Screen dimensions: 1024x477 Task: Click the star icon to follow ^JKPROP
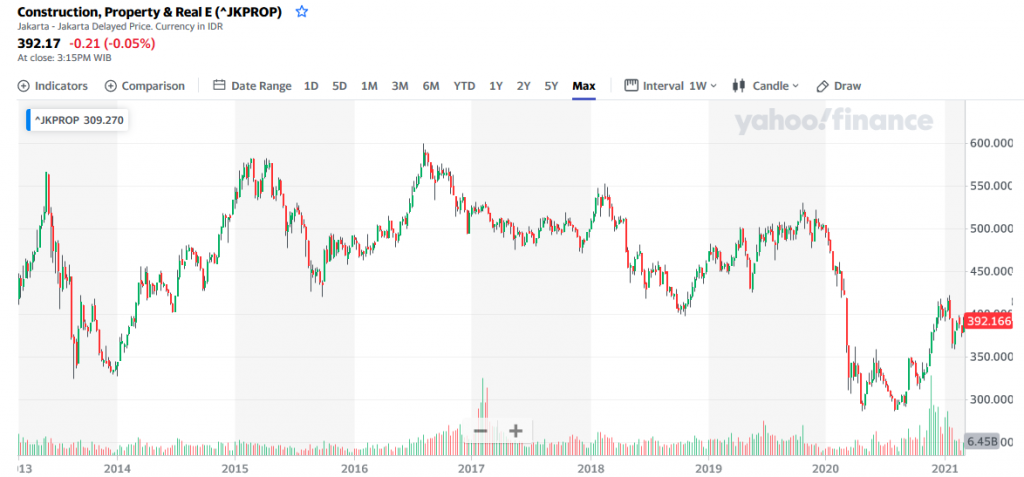tap(302, 12)
